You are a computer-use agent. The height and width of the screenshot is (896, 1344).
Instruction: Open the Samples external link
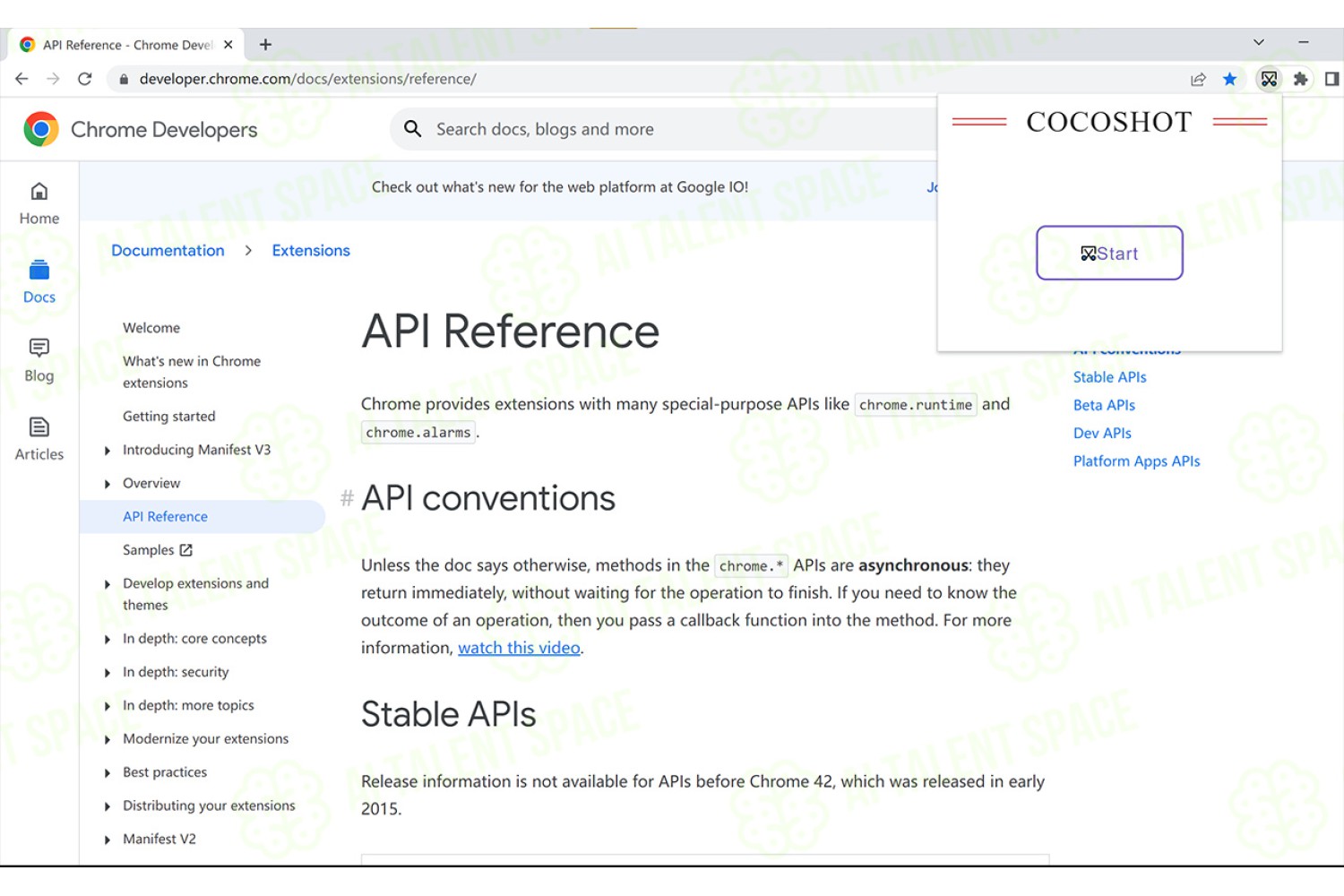158,550
